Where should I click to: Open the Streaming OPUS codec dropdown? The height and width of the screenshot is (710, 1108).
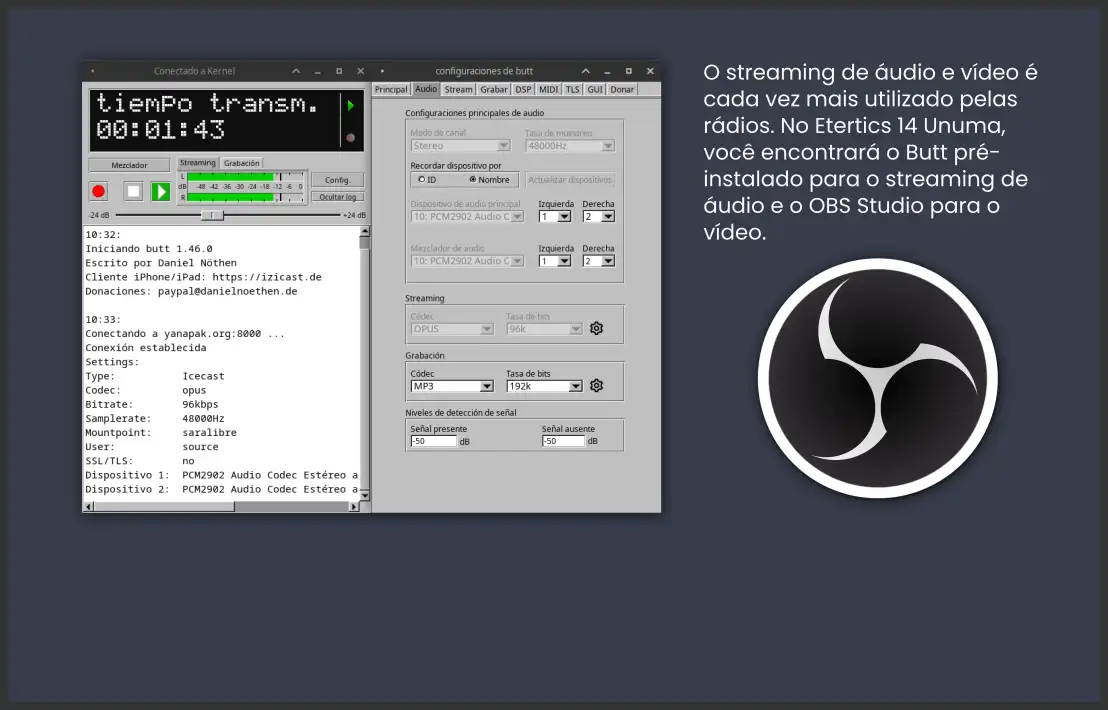coord(452,329)
